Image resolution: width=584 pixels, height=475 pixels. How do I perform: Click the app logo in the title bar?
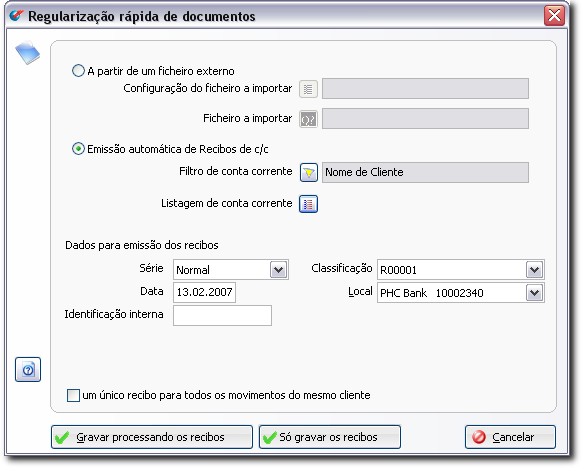point(16,16)
